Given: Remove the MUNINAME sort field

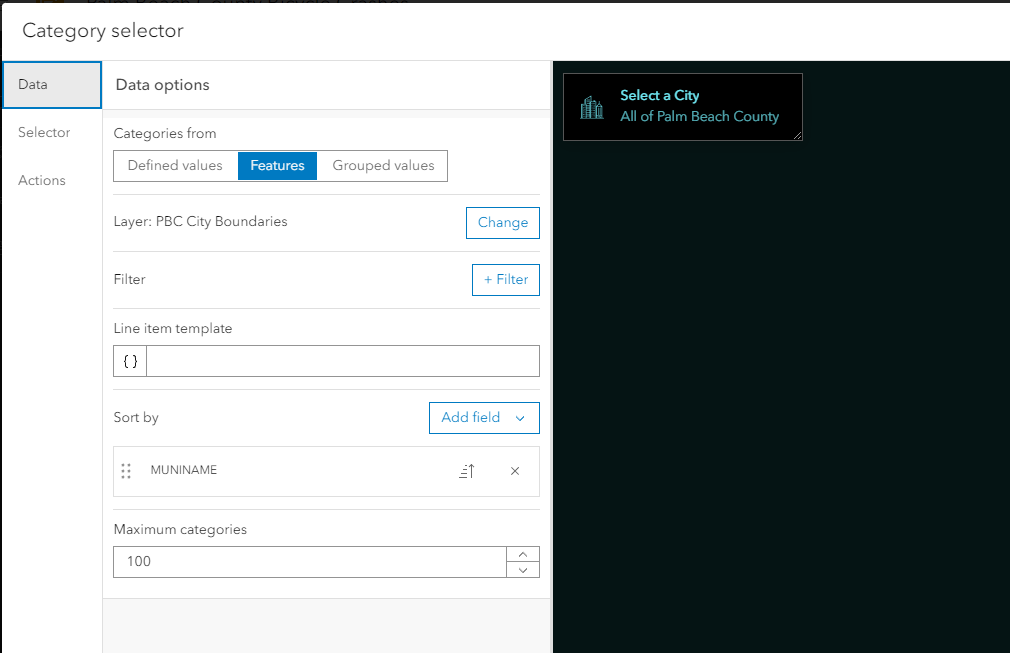Looking at the screenshot, I should point(514,470).
